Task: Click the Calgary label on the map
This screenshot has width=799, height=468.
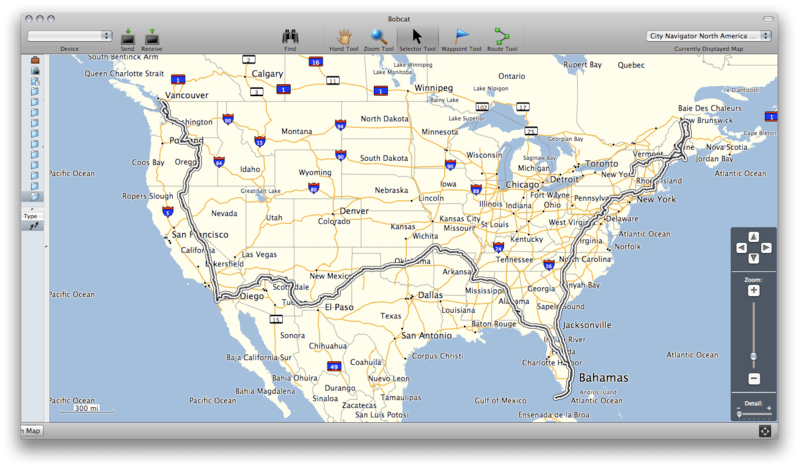Action: (267, 74)
